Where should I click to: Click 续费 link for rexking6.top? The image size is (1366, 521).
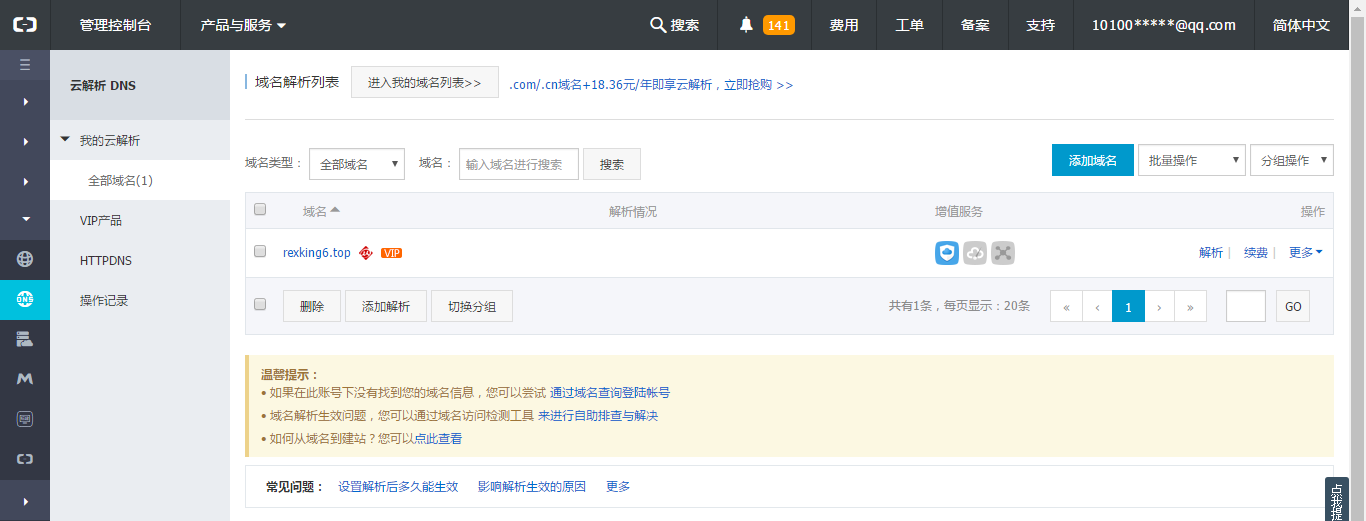(x=1256, y=253)
